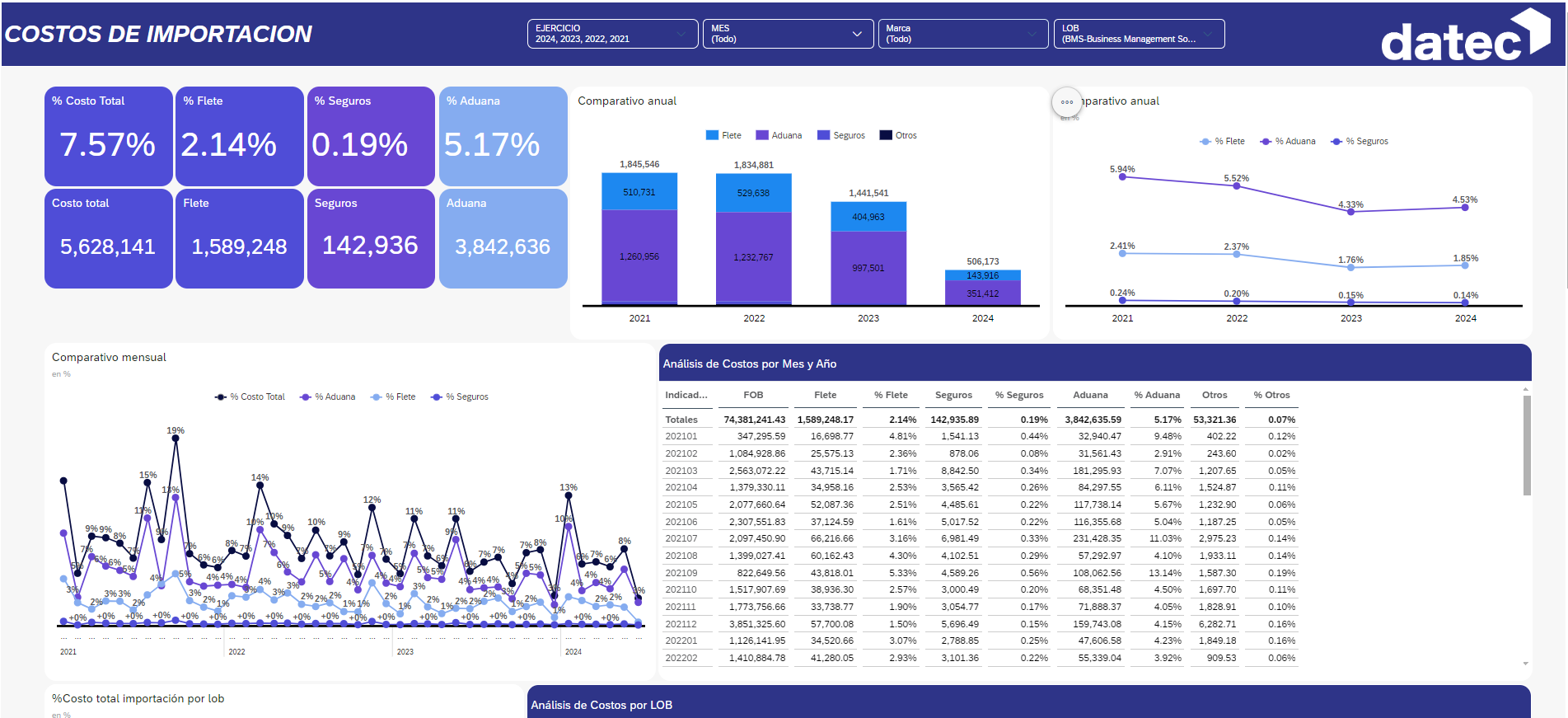The image size is (1568, 718).
Task: Sort by the % Aduana column header
Action: [x=1157, y=395]
